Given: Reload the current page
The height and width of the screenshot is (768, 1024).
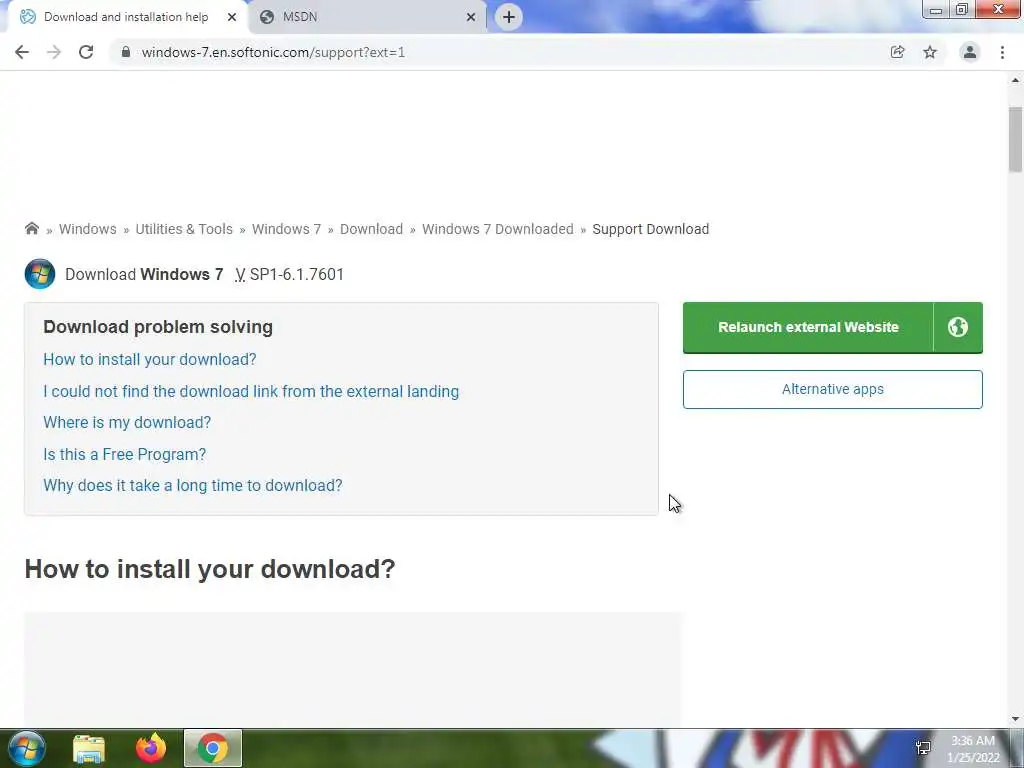Looking at the screenshot, I should point(86,52).
